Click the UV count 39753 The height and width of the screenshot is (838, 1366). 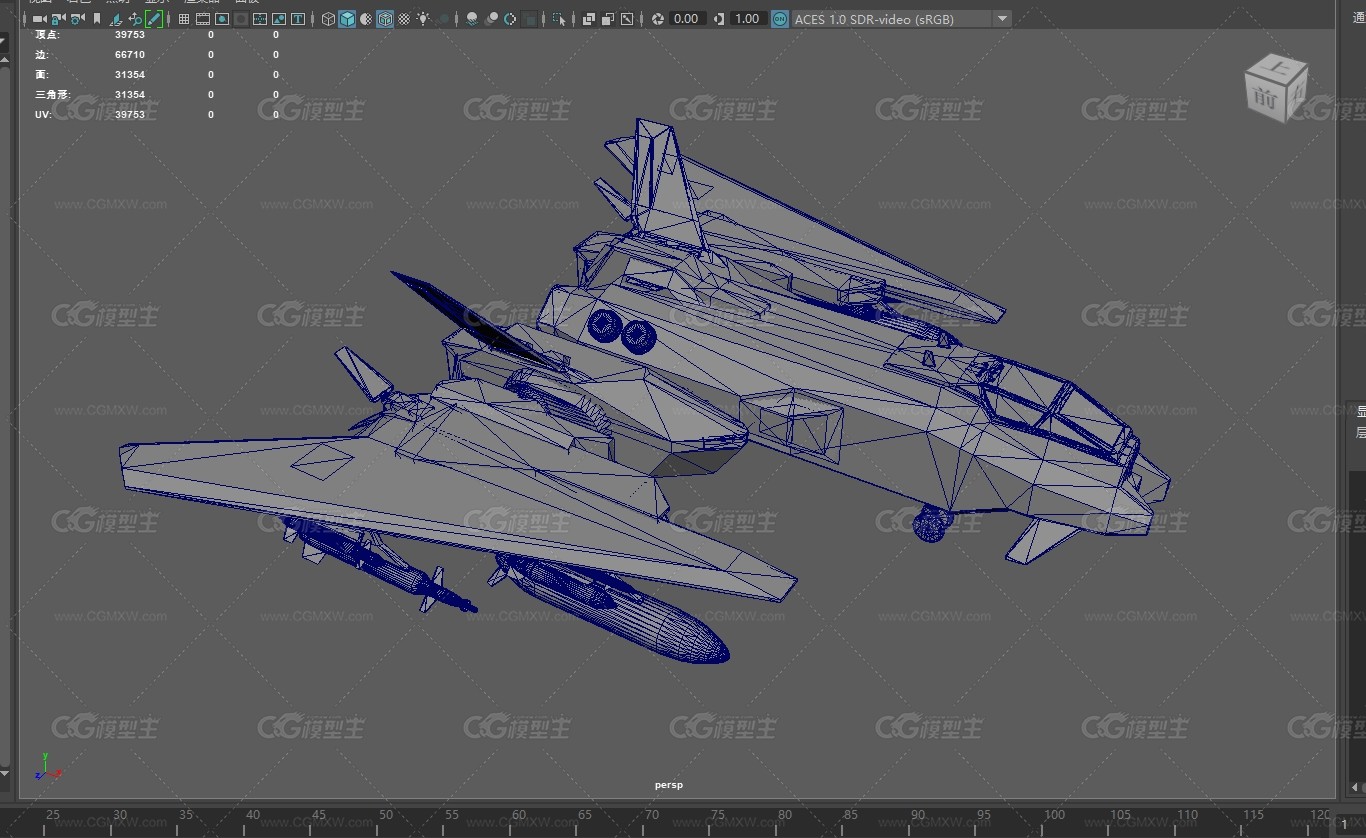pos(130,115)
